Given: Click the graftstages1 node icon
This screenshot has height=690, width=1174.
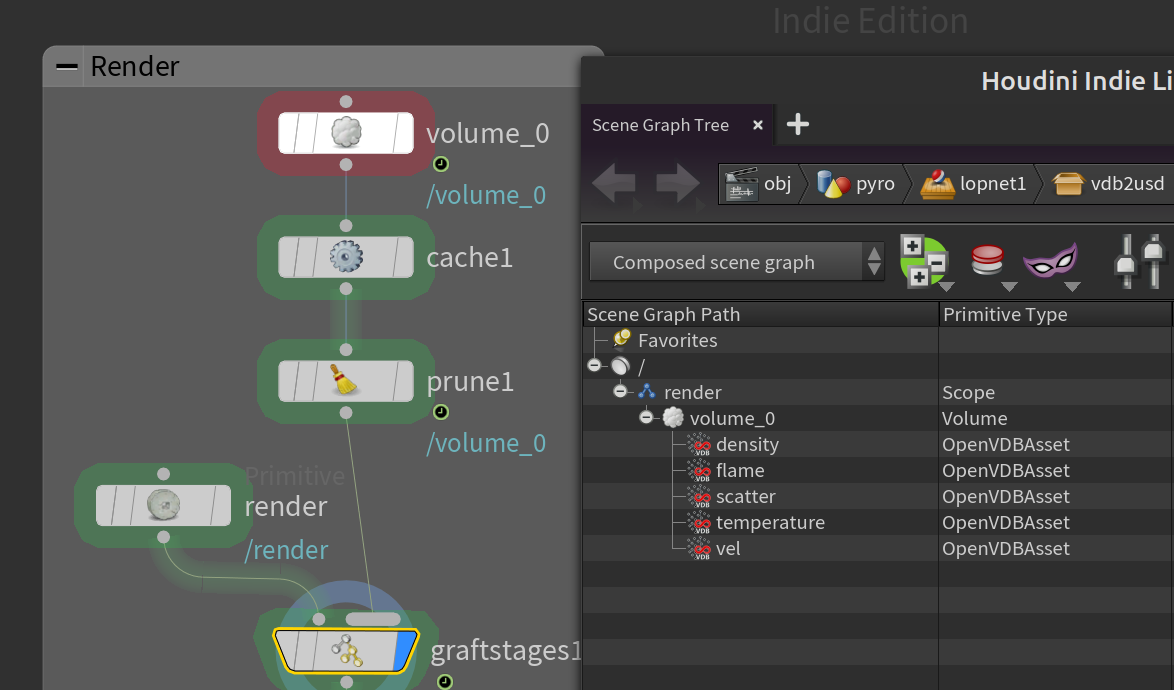Looking at the screenshot, I should click(347, 650).
